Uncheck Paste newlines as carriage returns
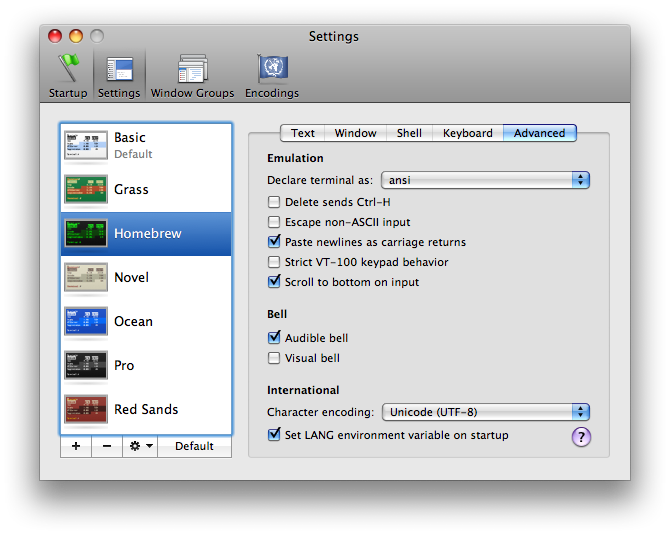 (x=274, y=241)
